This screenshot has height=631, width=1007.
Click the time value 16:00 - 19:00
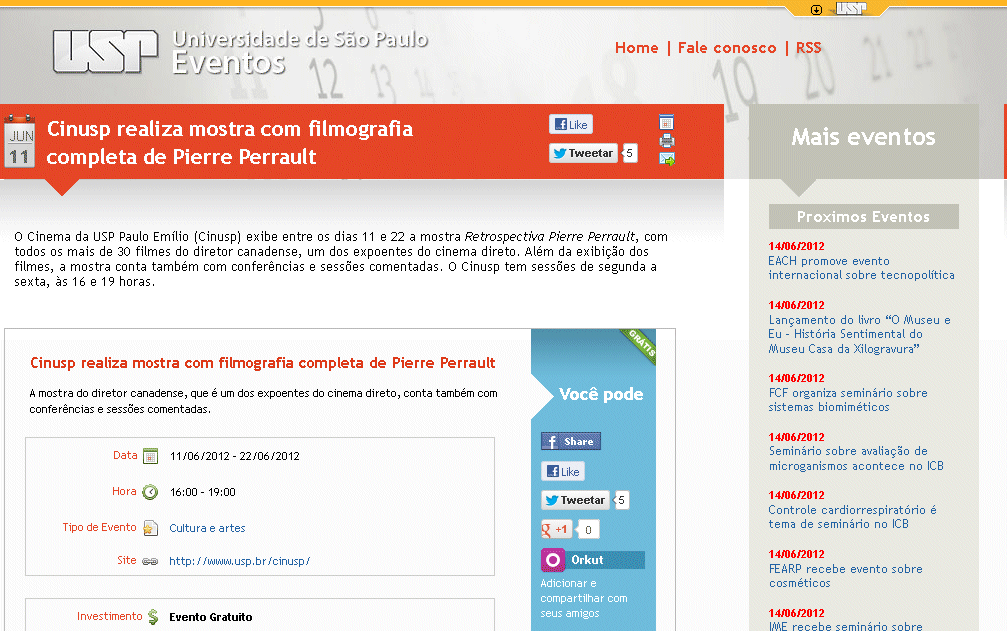[202, 492]
